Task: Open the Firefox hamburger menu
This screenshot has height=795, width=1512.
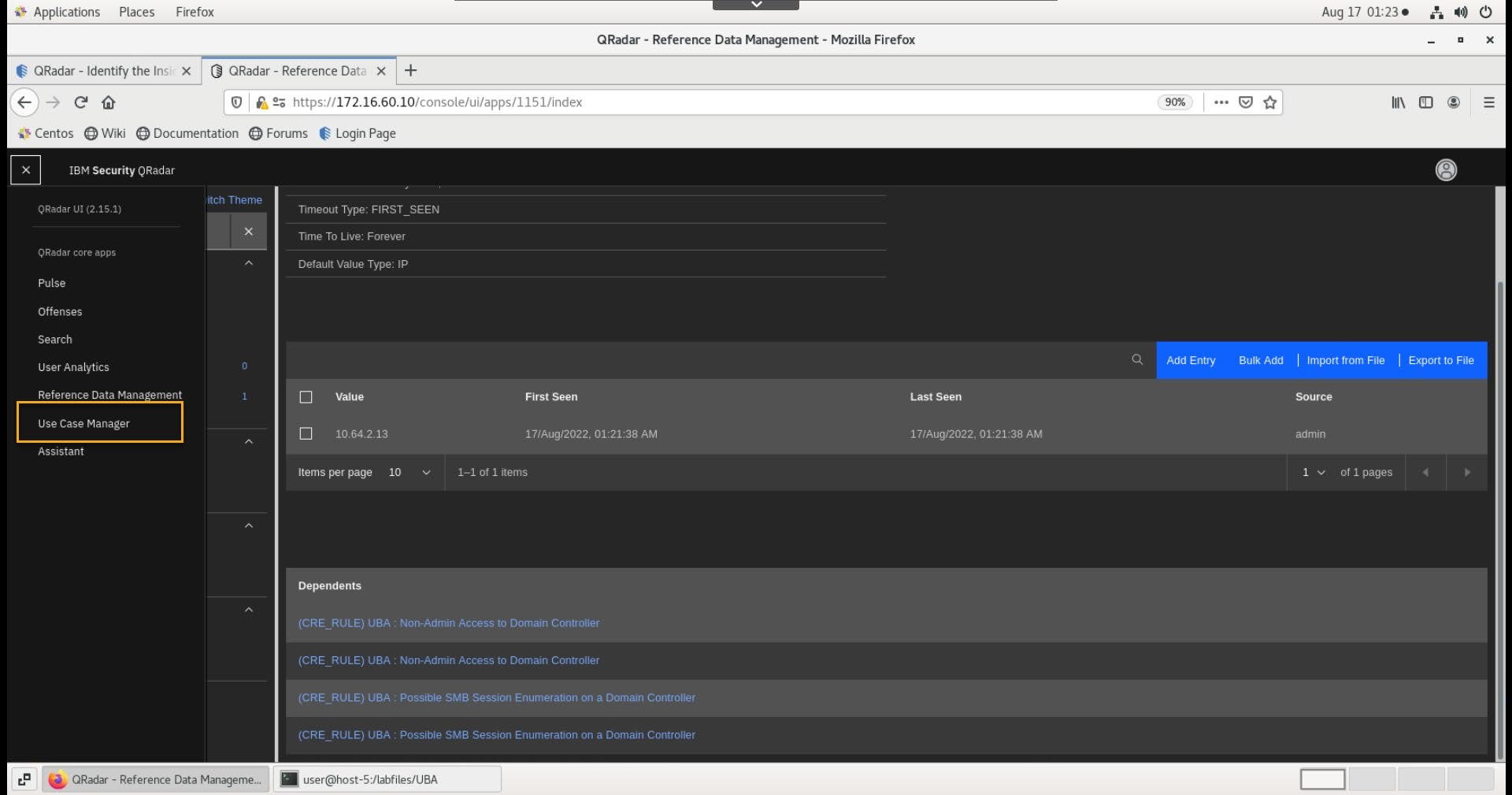Action: click(1488, 102)
